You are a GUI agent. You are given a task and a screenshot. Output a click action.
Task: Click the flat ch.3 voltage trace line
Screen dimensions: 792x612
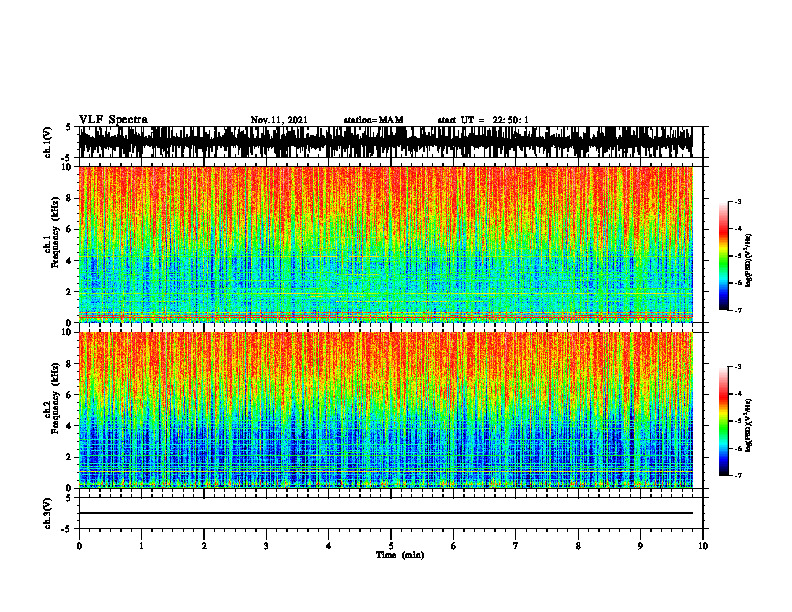coord(385,513)
